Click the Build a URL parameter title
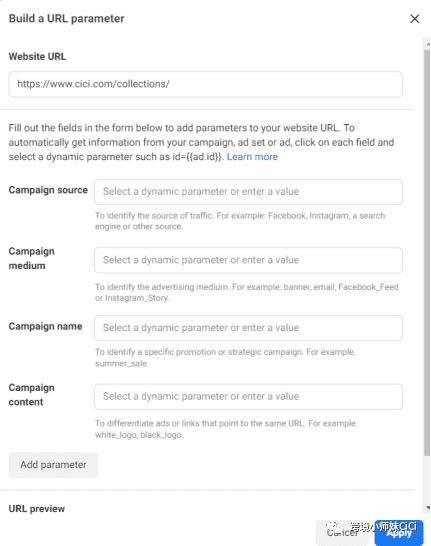Image resolution: width=431 pixels, height=546 pixels. pos(66,19)
